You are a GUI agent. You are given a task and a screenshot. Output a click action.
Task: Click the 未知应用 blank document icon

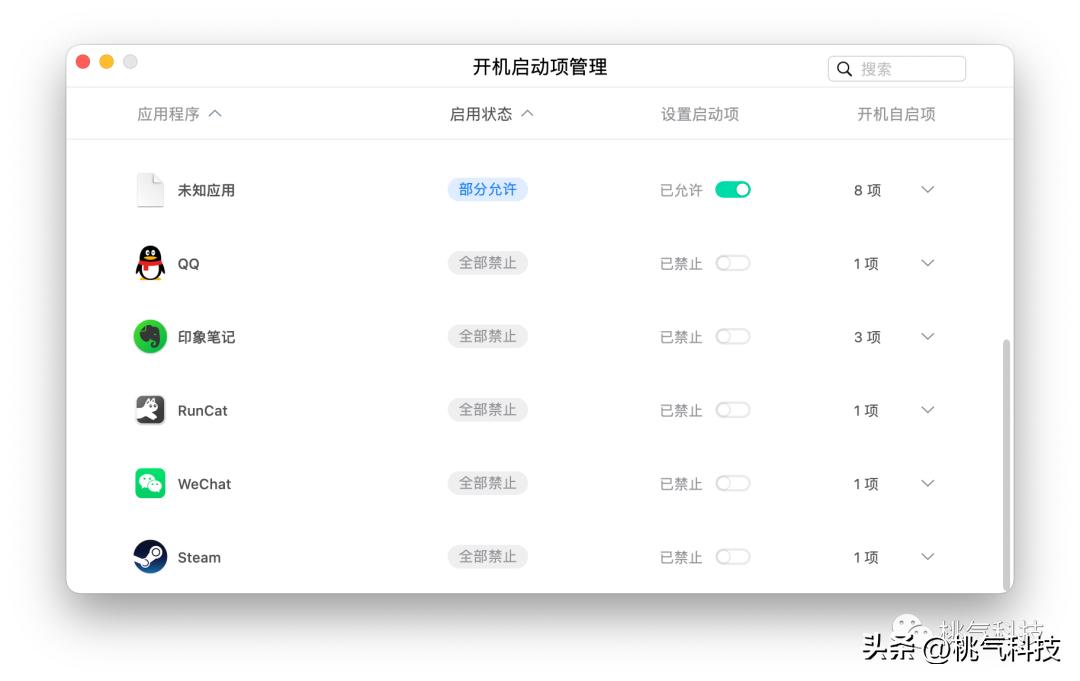point(149,189)
